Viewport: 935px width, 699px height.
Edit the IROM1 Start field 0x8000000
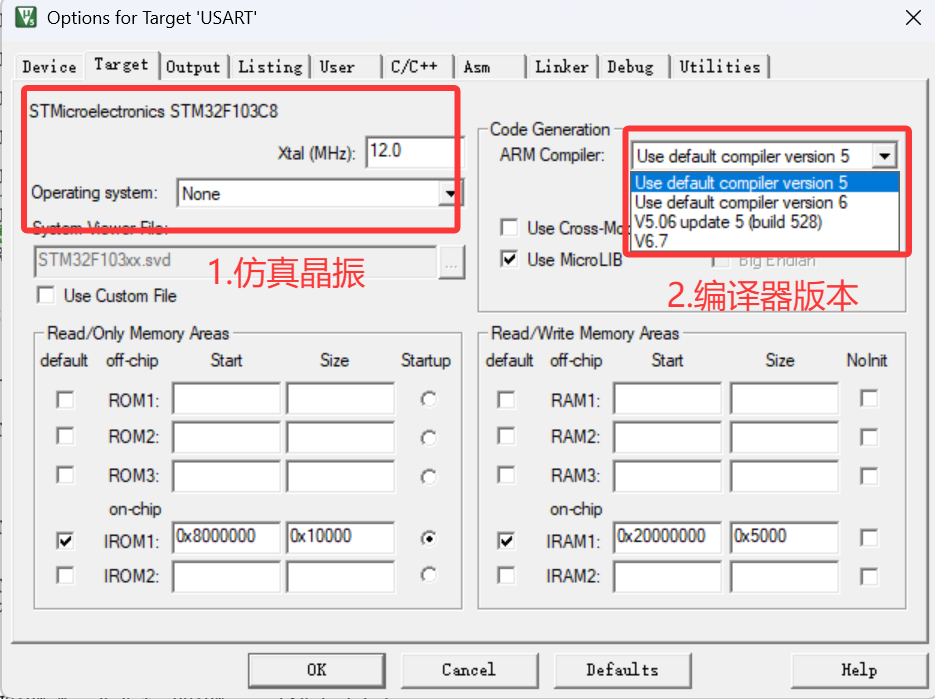click(226, 537)
